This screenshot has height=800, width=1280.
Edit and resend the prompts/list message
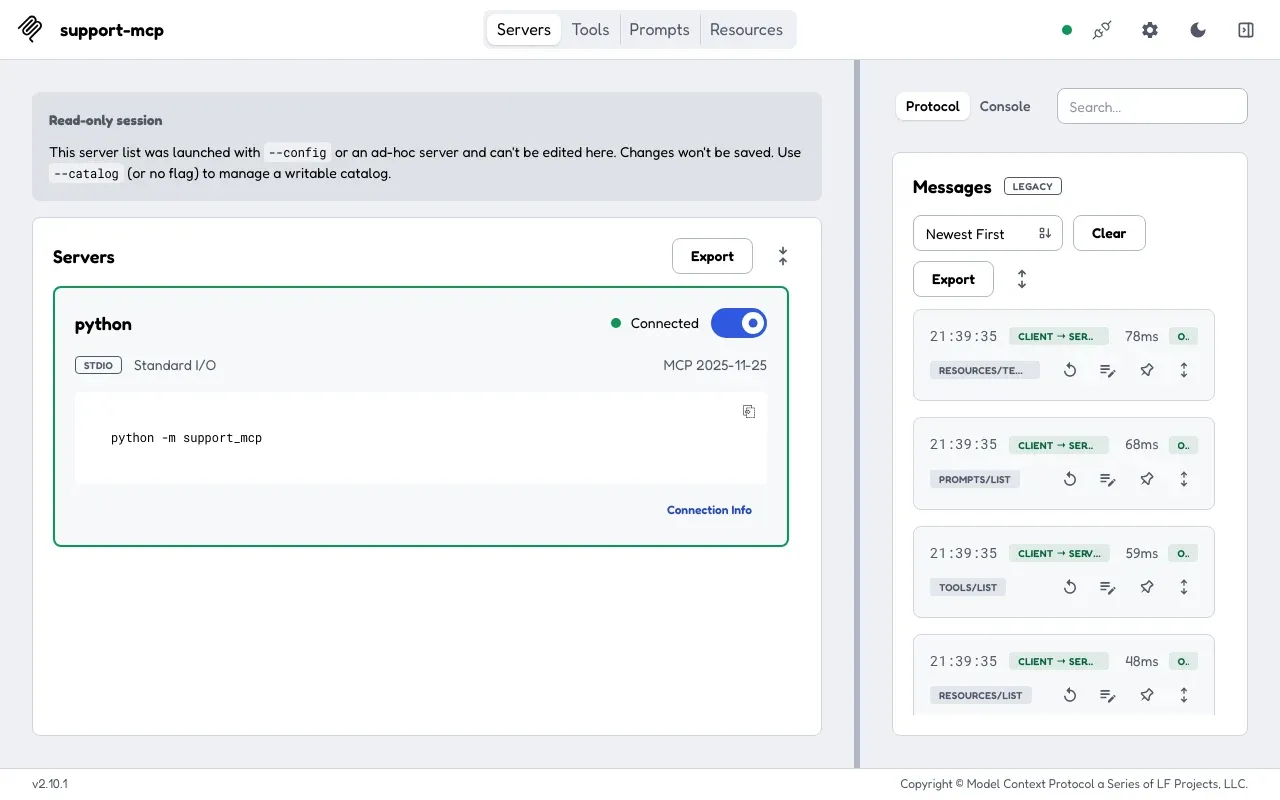[1108, 479]
